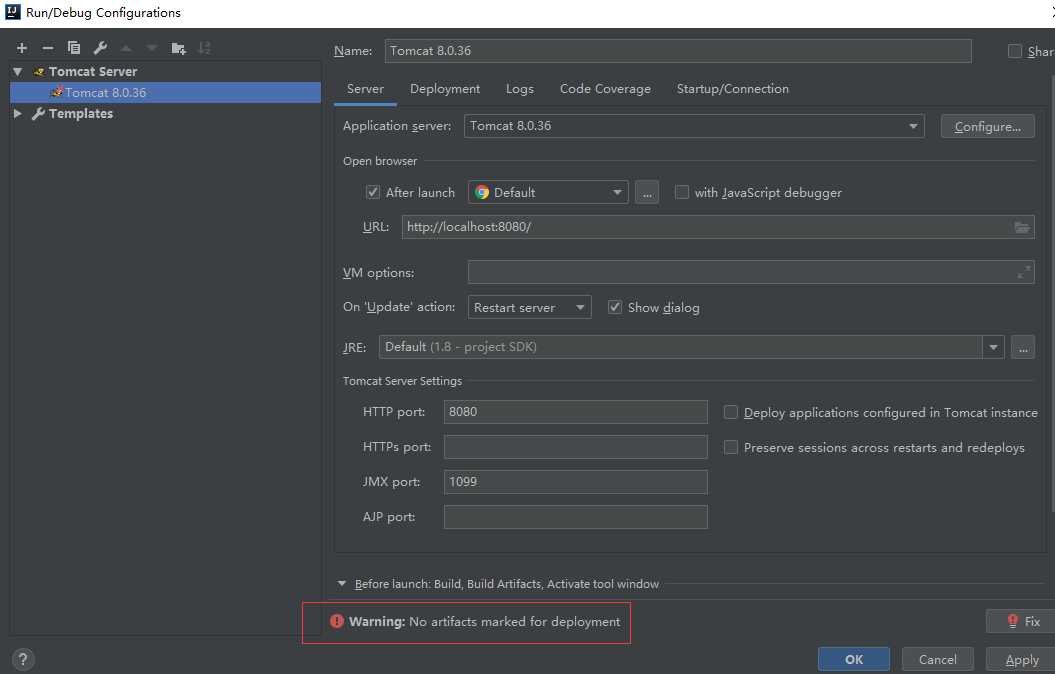The image size is (1055, 674).
Task: Switch to the Startup/Connection tab
Action: pyautogui.click(x=733, y=89)
